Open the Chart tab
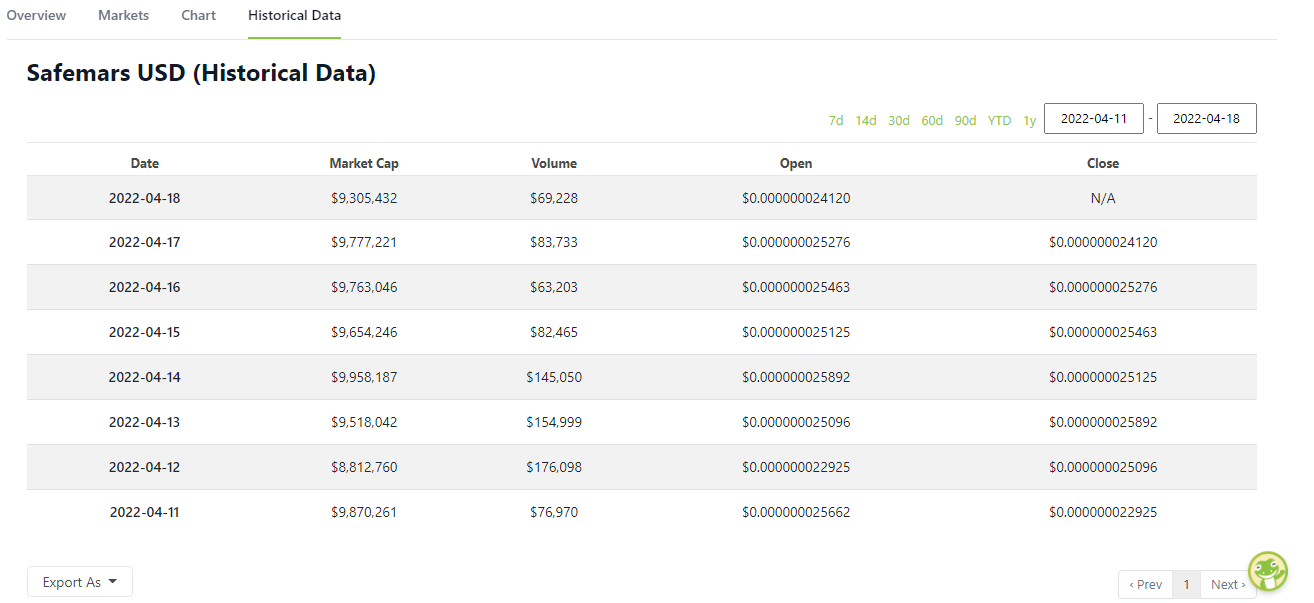 [x=199, y=15]
